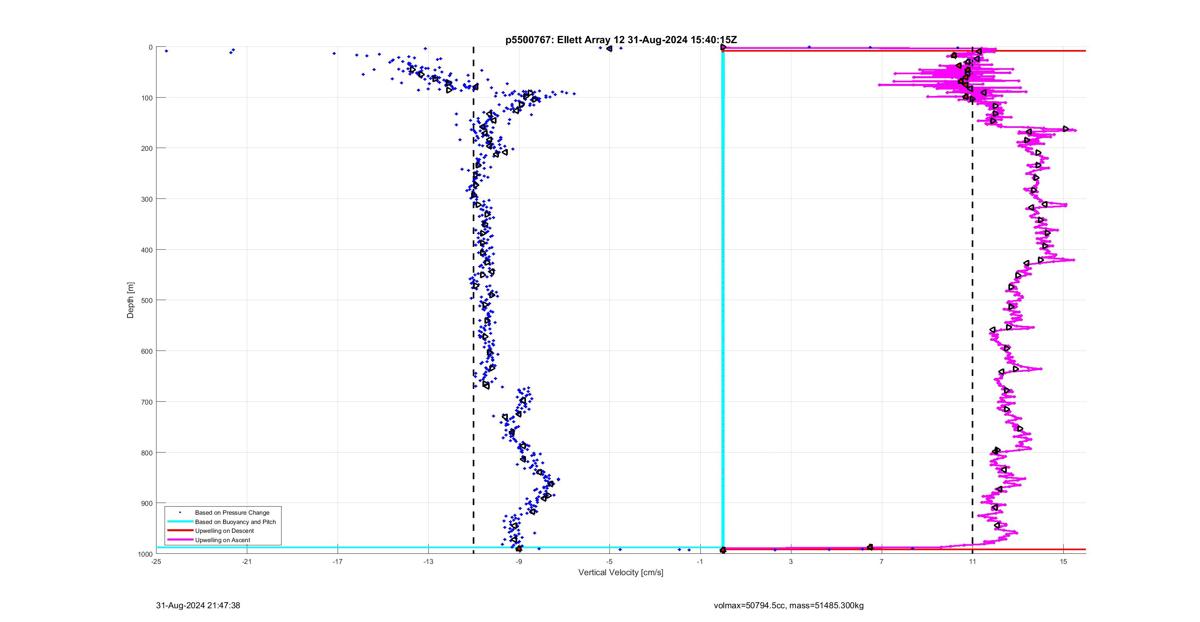Image resolution: width=1200 pixels, height=622 pixels.
Task: Click the y-axis tick label '600'
Action: click(x=146, y=351)
